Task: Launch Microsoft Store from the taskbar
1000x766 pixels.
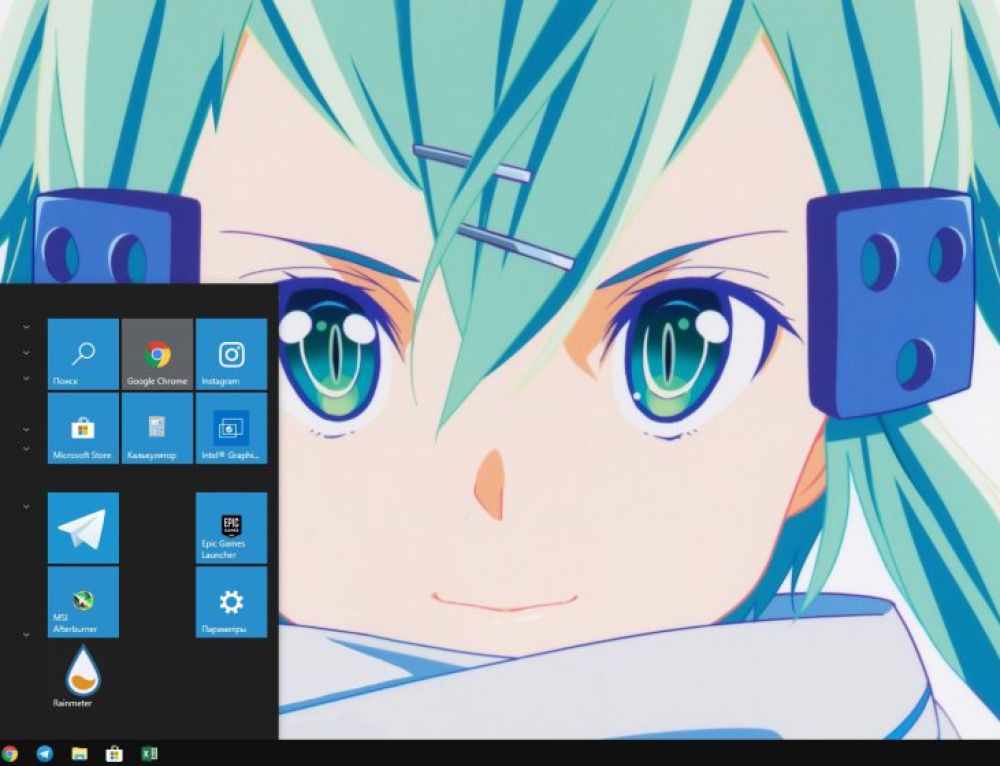Action: [112, 753]
